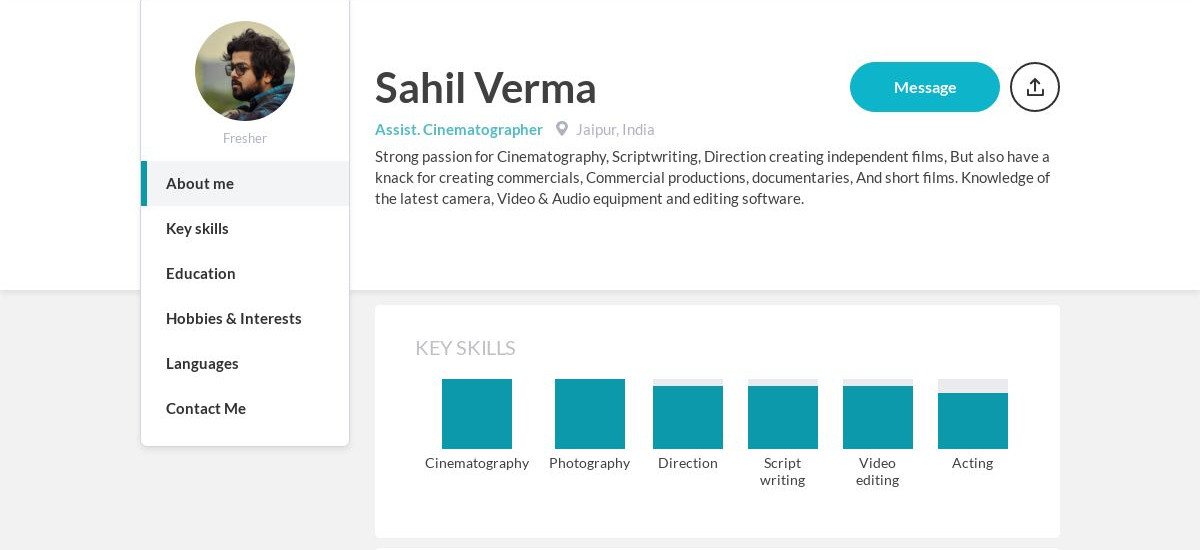The image size is (1200, 550).
Task: Go to the Key skills section
Action: [245, 229]
